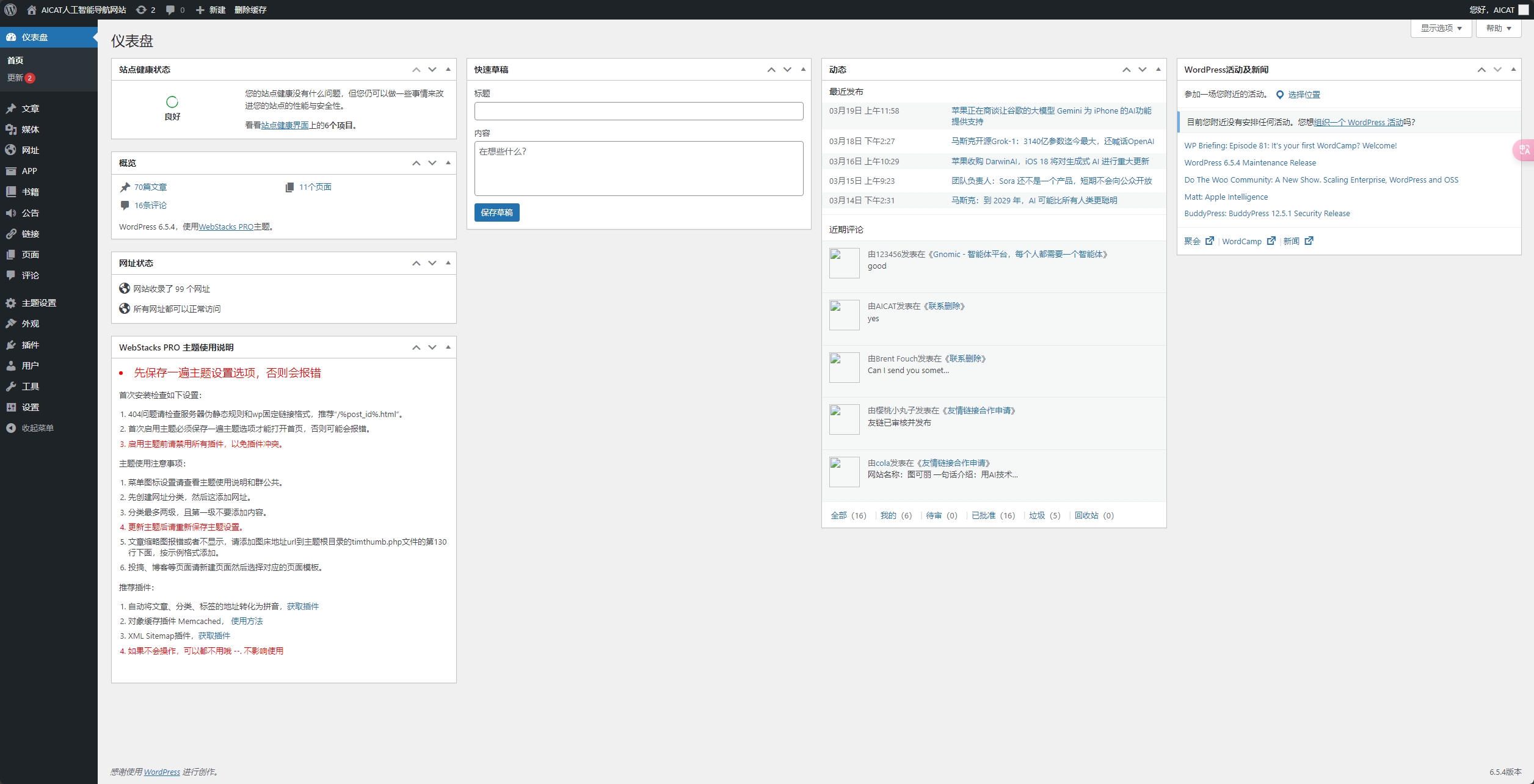The height and width of the screenshot is (784, 1534).
Task: Open the 选择位置 link
Action: click(1304, 95)
